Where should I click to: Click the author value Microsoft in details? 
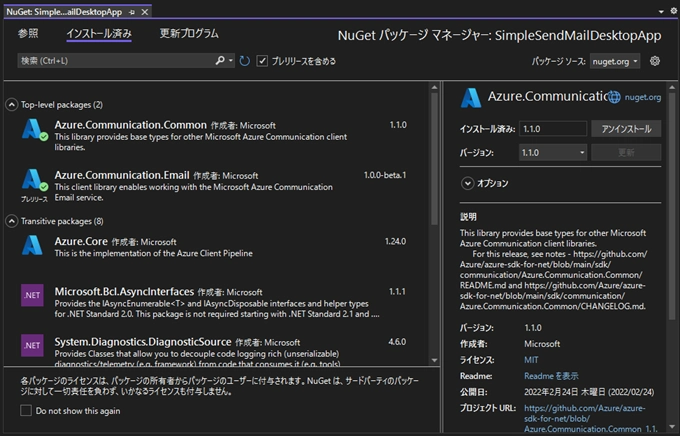tap(542, 344)
